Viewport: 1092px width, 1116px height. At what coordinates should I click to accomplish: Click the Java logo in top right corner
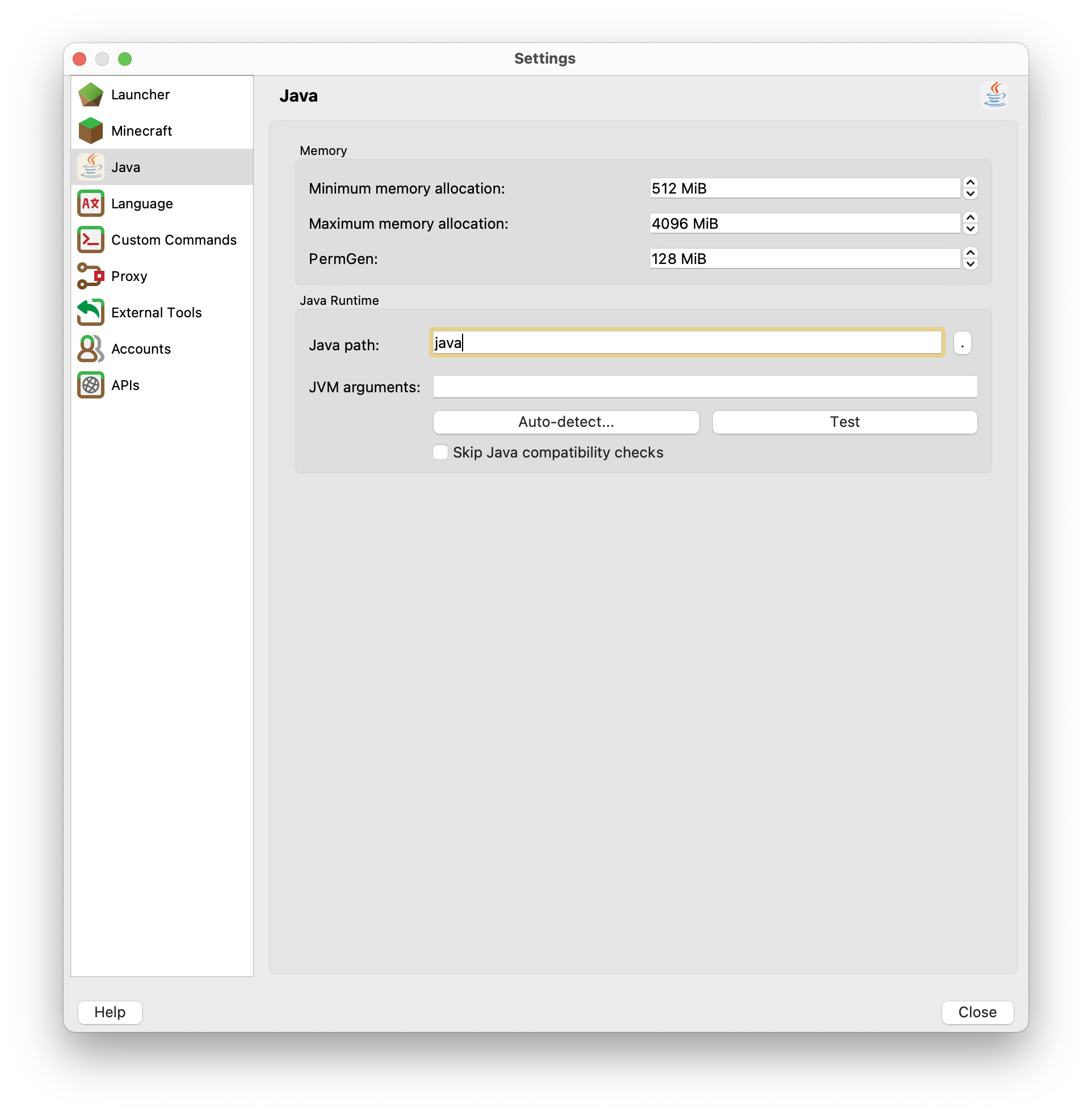coord(995,94)
